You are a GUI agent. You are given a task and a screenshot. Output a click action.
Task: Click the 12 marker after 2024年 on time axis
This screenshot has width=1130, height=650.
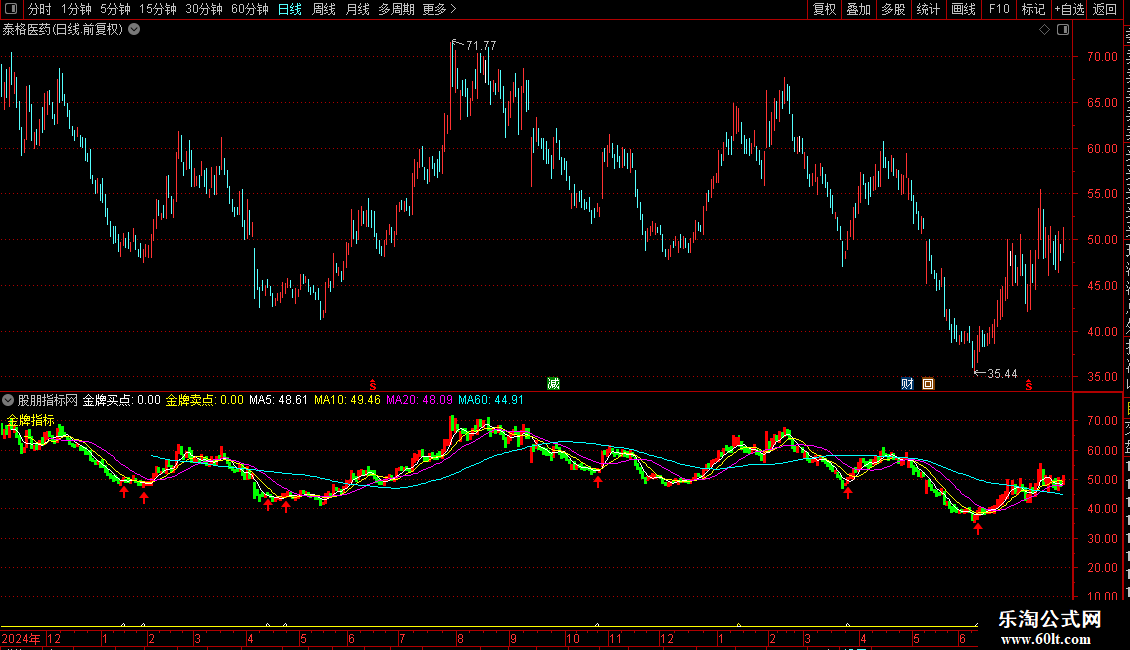pos(54,638)
